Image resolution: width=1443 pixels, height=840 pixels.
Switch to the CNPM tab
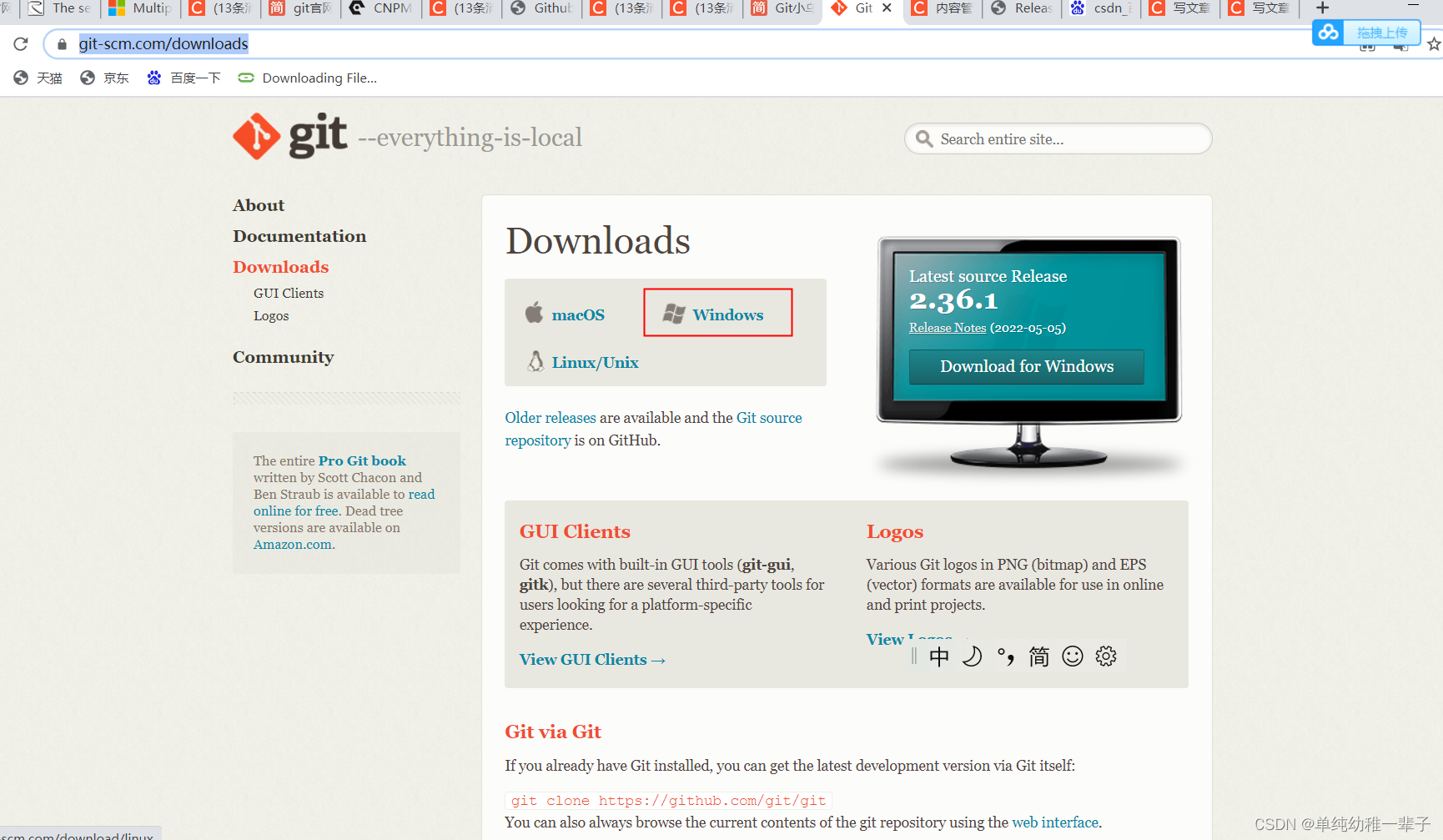[381, 8]
